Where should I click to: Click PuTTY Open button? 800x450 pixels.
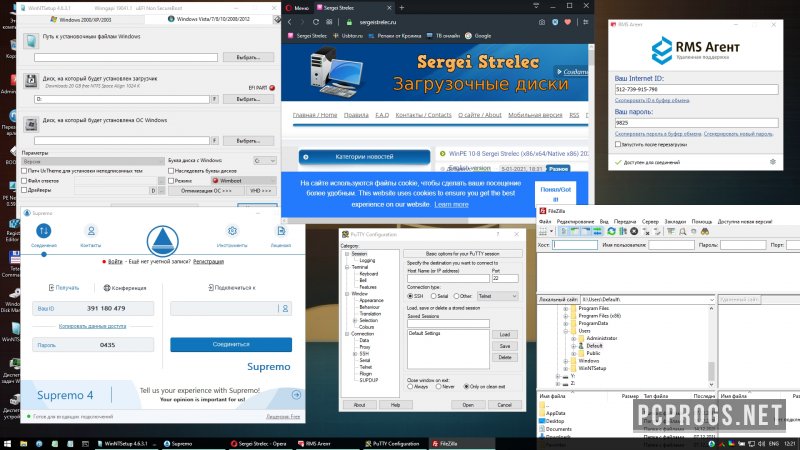(468, 405)
